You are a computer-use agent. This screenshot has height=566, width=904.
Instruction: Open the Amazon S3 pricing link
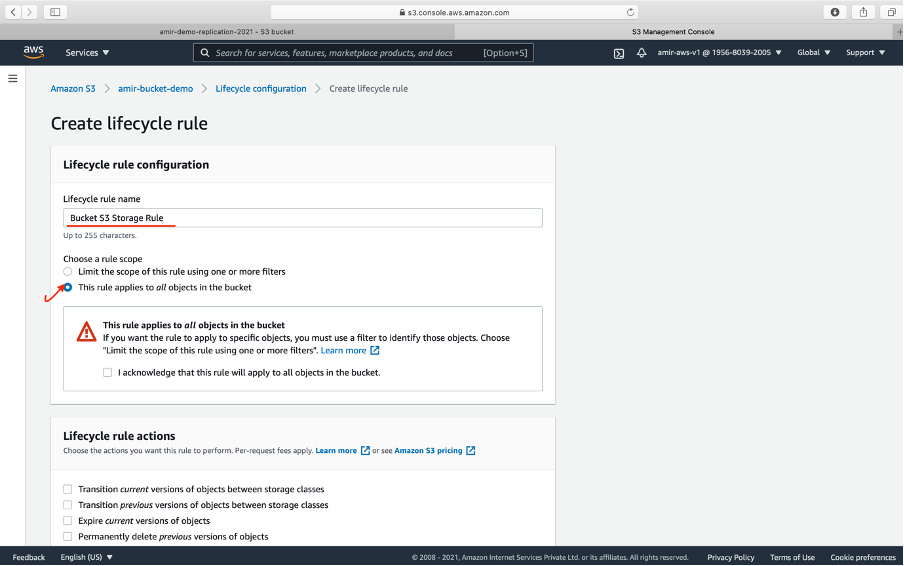click(428, 451)
